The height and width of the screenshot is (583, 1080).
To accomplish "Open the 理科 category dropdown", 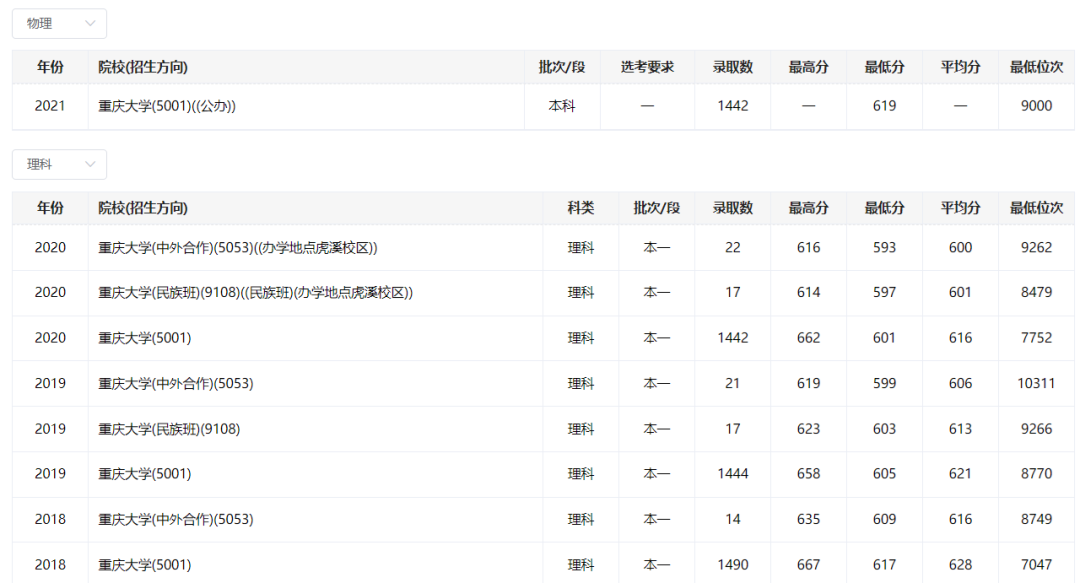I will pyautogui.click(x=58, y=165).
